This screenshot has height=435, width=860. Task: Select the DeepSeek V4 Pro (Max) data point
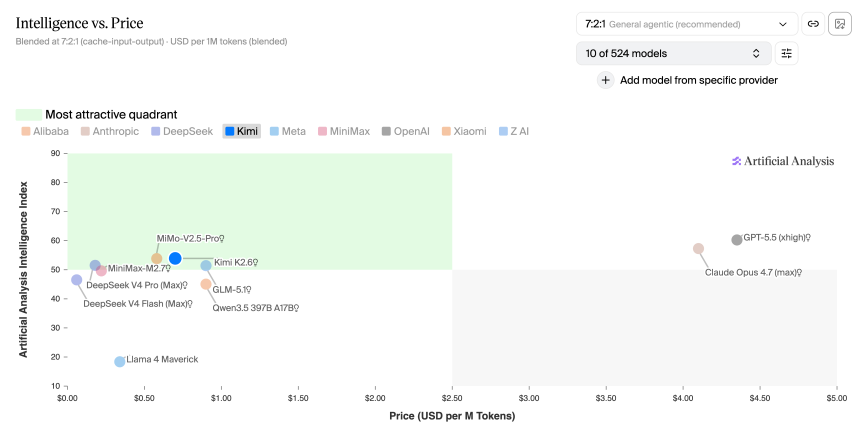click(x=95, y=265)
